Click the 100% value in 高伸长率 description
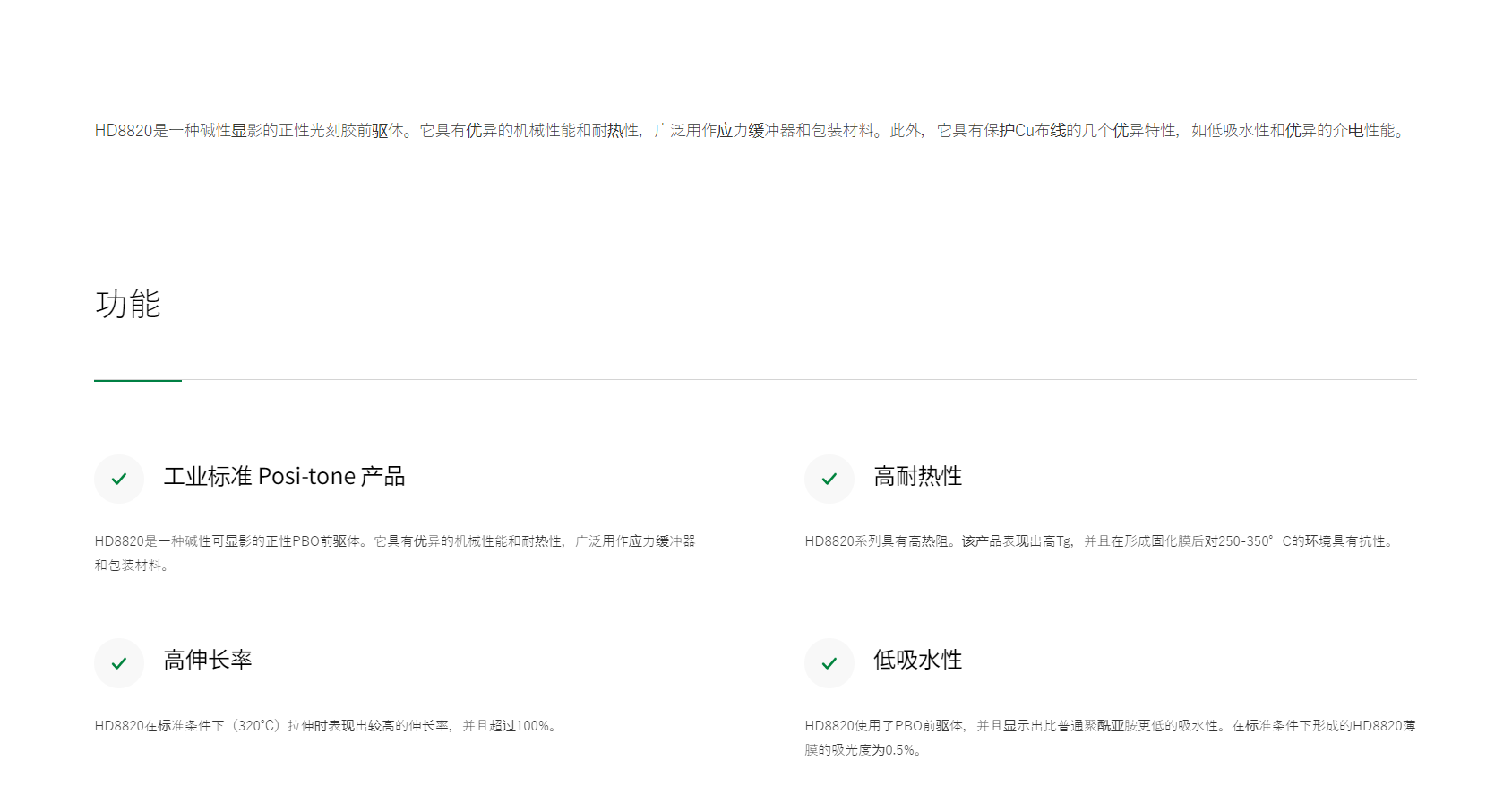 [533, 726]
